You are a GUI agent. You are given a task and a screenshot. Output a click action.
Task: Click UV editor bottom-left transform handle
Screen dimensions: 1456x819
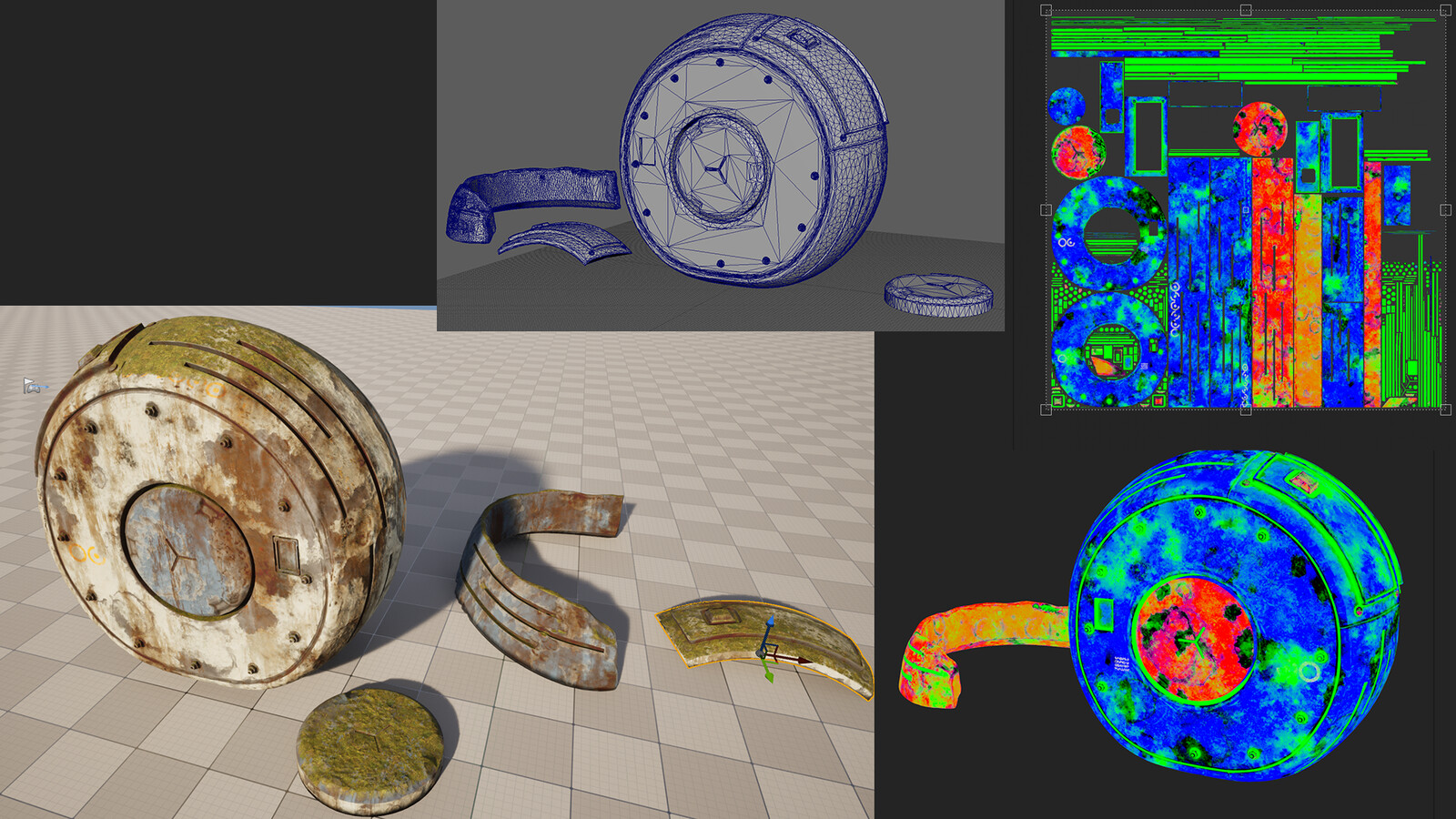[1046, 409]
